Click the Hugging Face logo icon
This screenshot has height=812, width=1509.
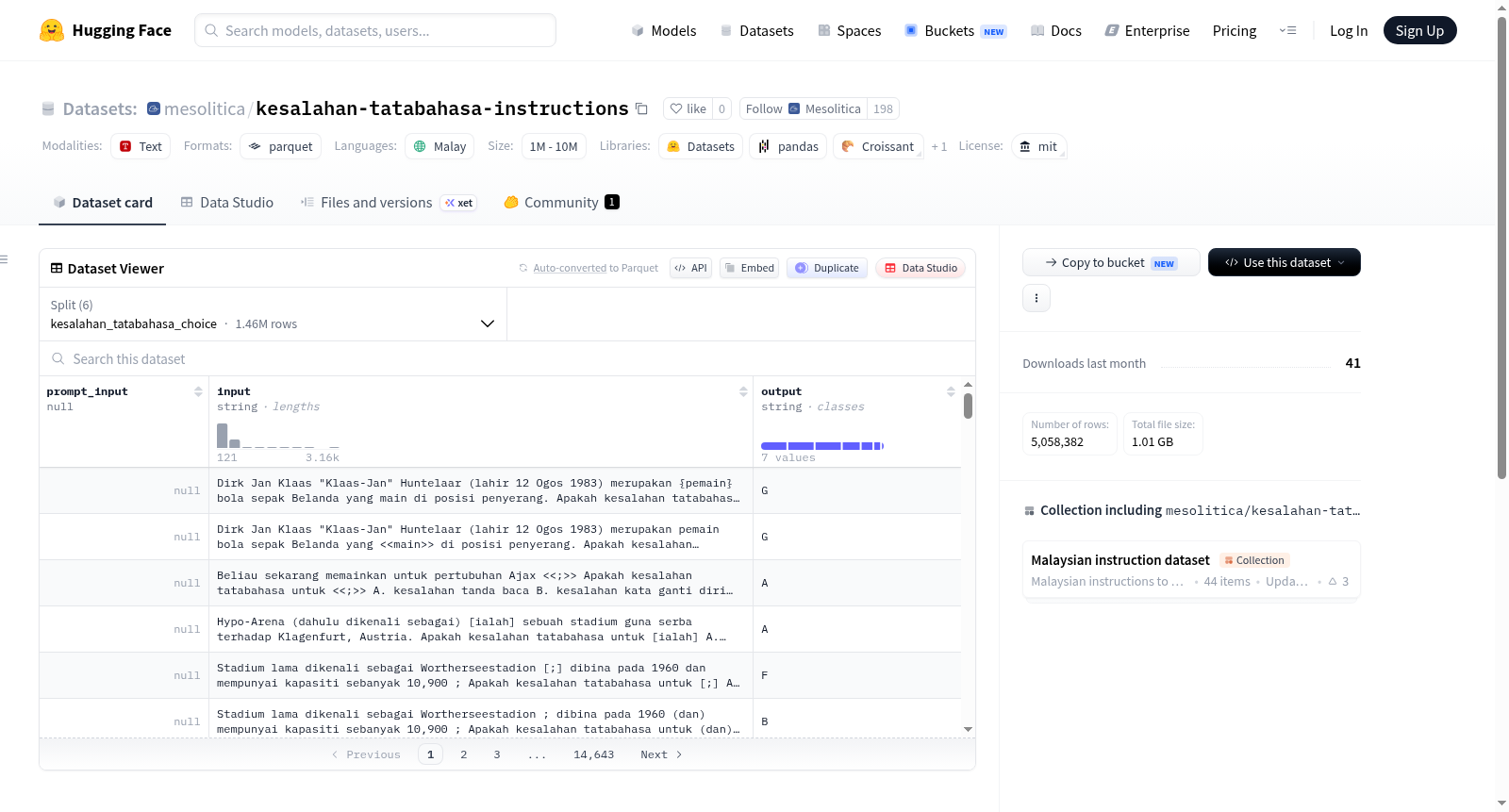(52, 30)
